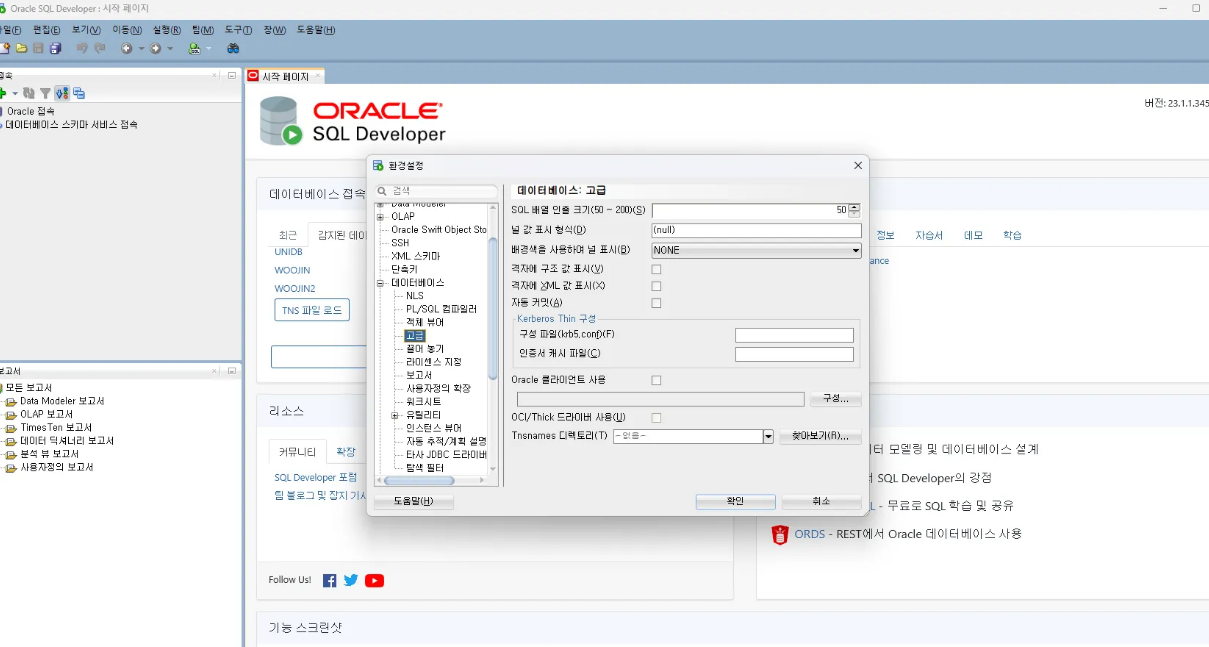Click the Open folder toolbar icon
The height and width of the screenshot is (647, 1209).
[x=21, y=48]
